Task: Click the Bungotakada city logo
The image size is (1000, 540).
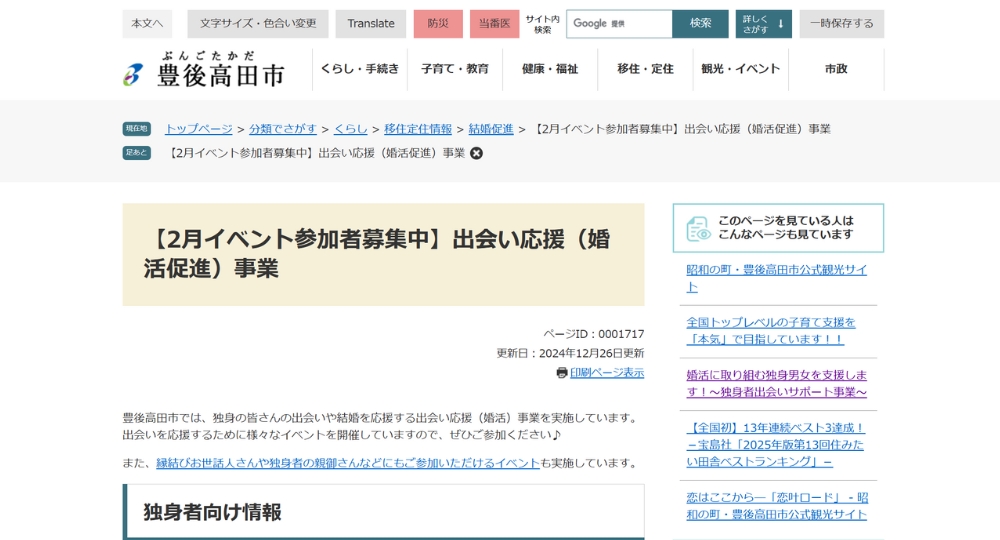Action: (x=204, y=69)
